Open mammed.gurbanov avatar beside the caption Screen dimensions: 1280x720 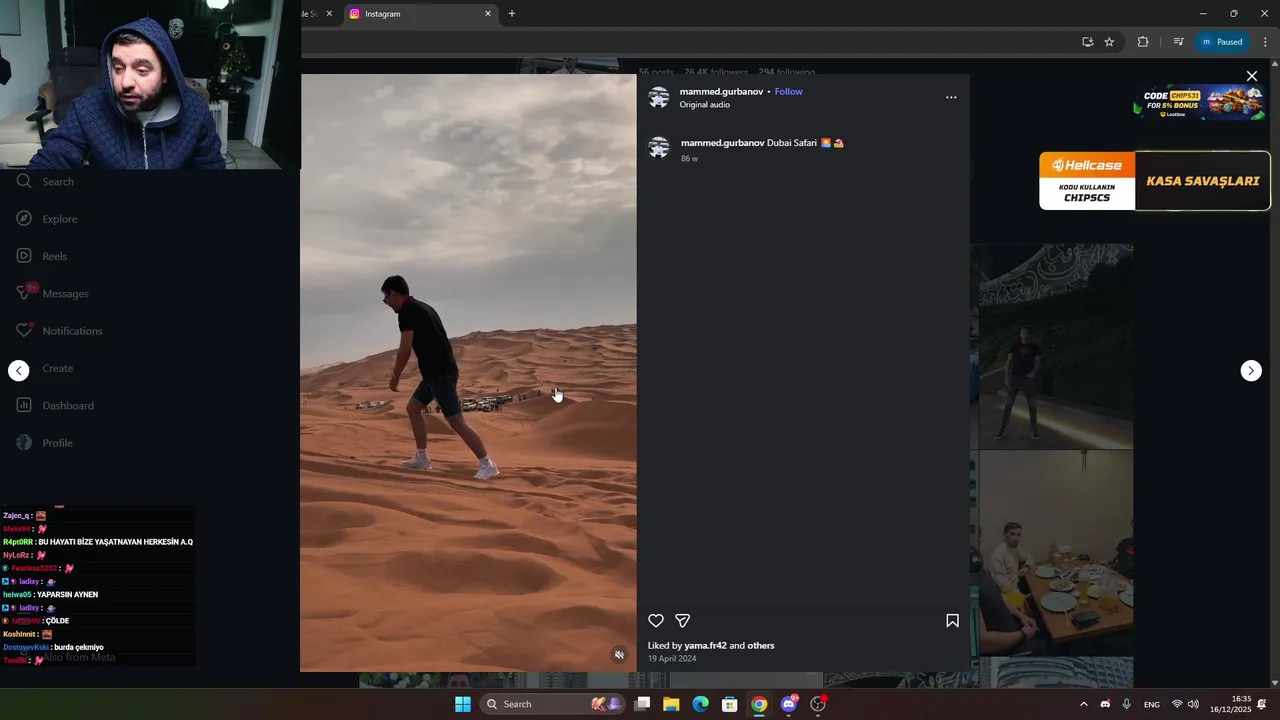click(659, 148)
